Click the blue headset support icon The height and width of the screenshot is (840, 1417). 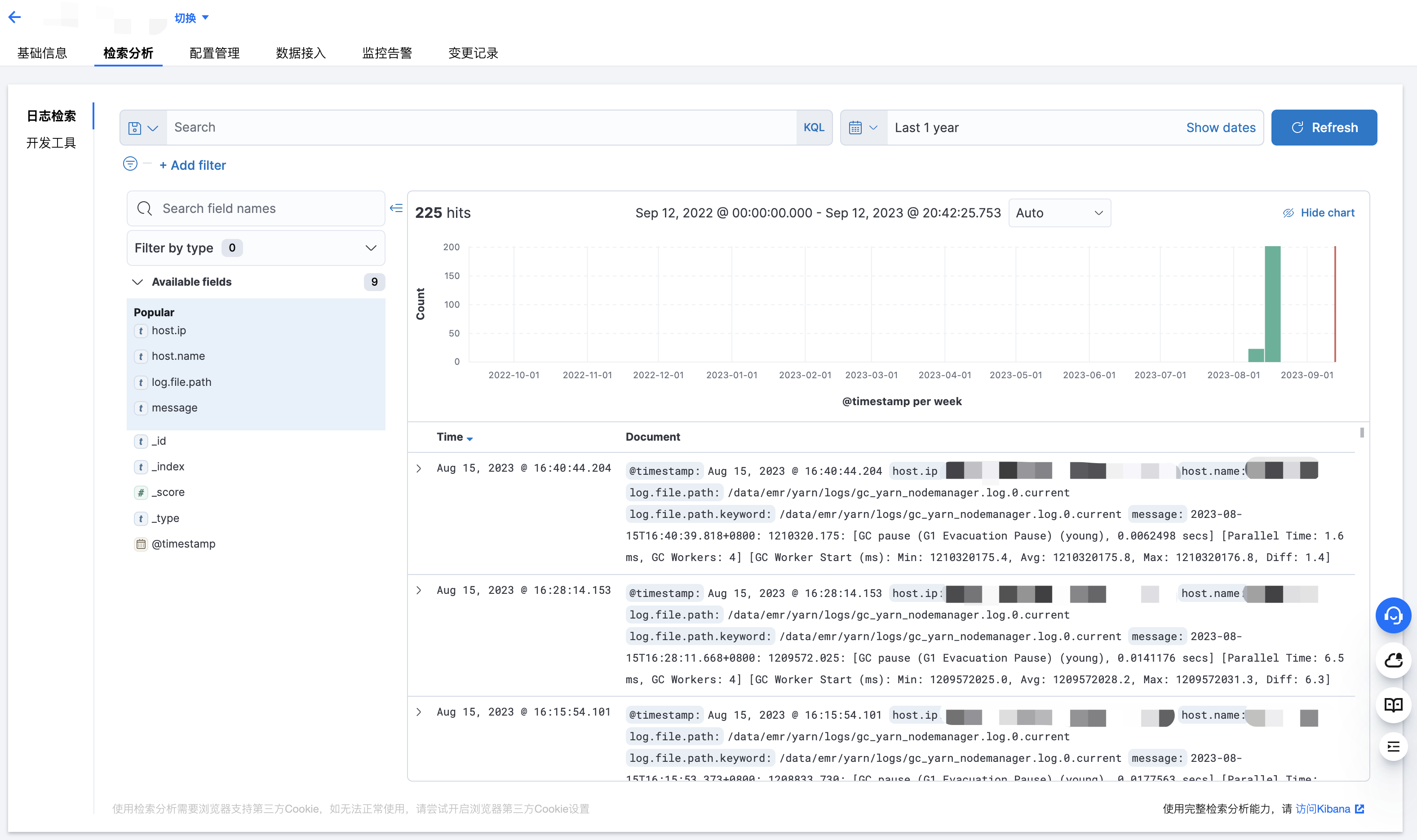[1394, 615]
